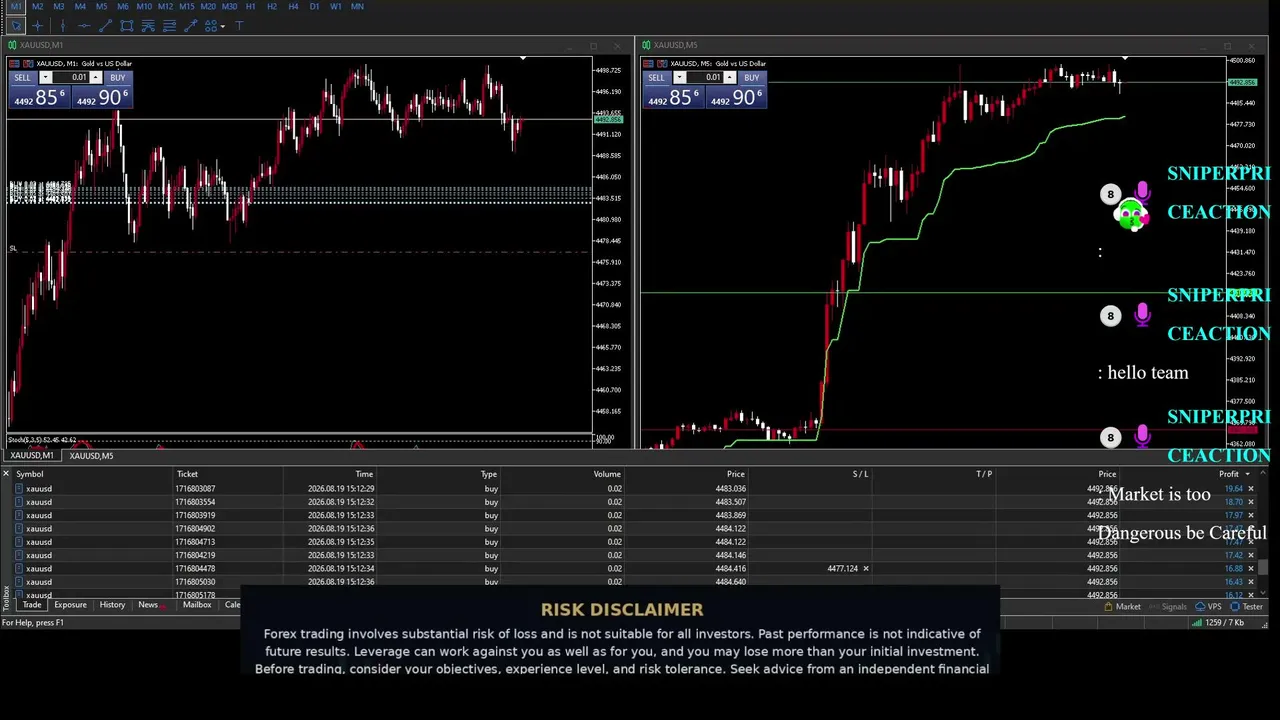The image size is (1280, 720).
Task: Select the equidistant channel tool
Action: tap(127, 26)
